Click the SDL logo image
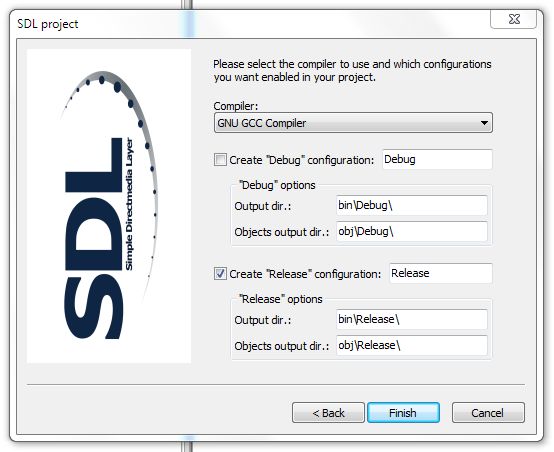The width and height of the screenshot is (554, 452). (109, 206)
